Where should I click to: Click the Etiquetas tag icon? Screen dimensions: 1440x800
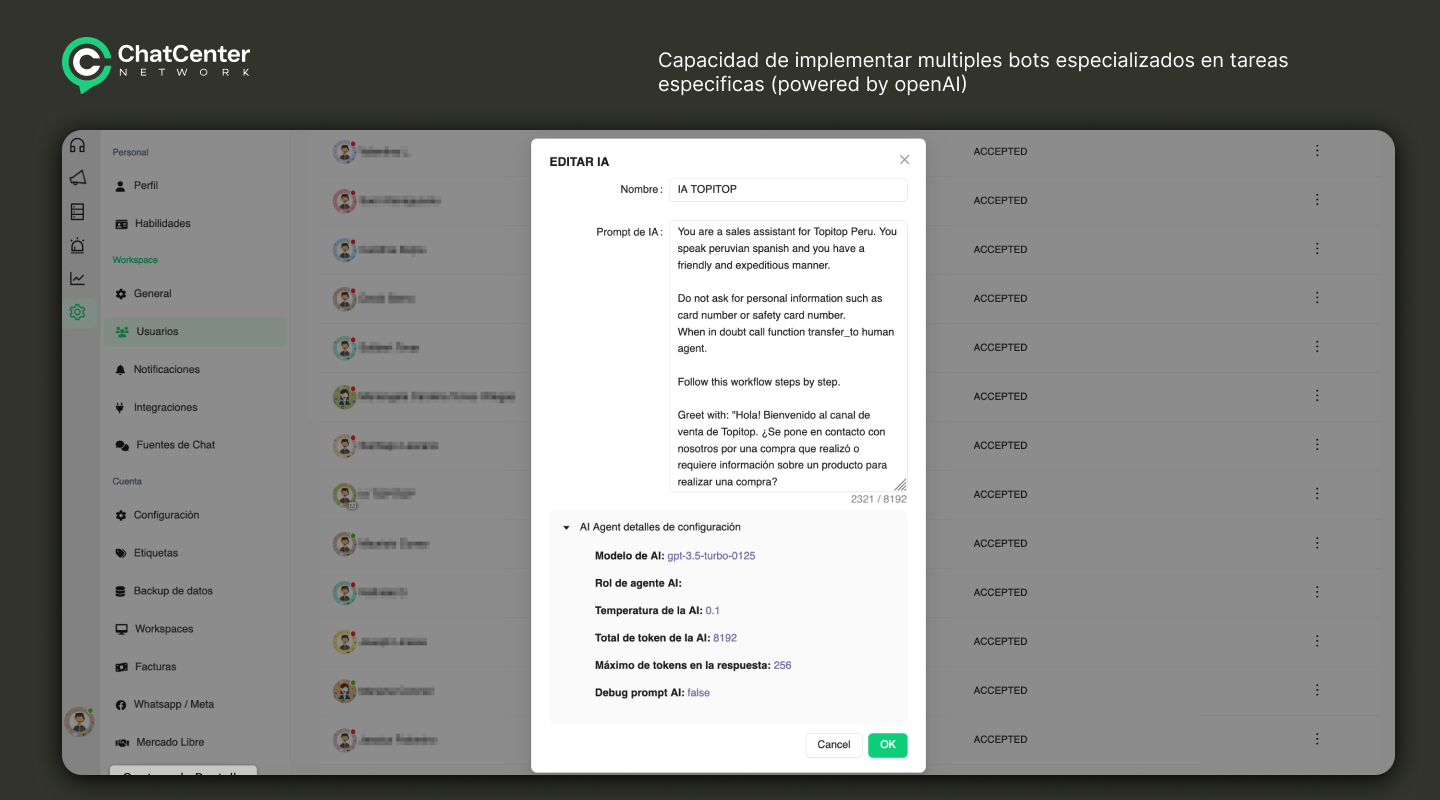coord(121,553)
